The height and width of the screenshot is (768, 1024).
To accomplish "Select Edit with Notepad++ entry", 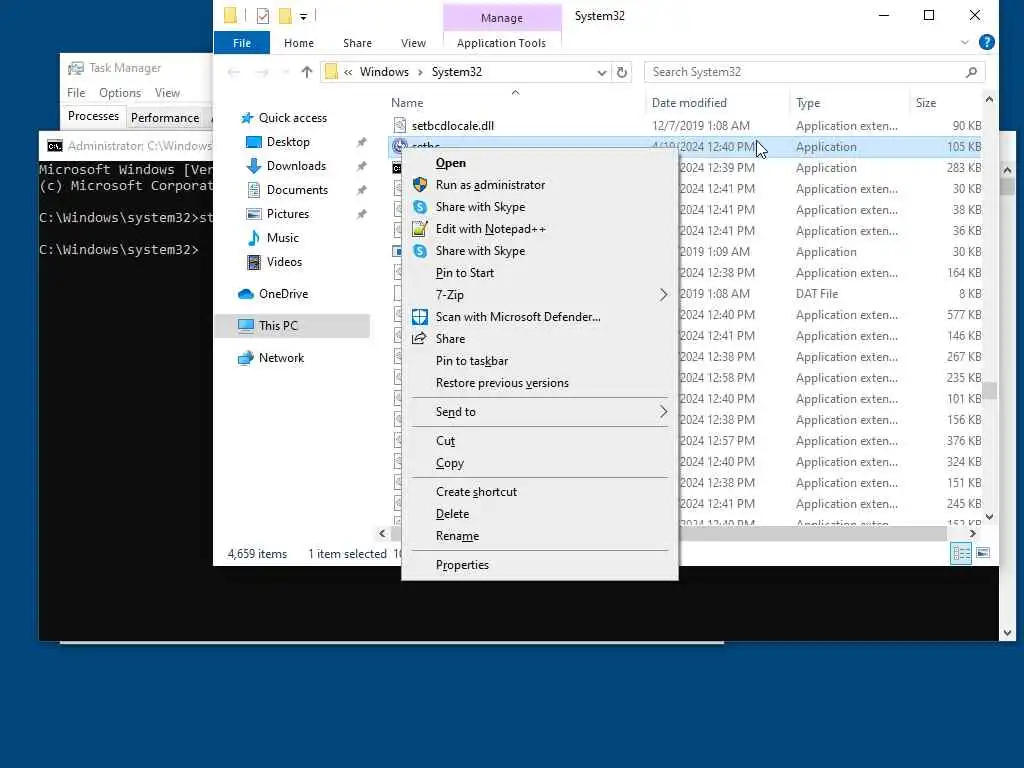I will coord(490,229).
